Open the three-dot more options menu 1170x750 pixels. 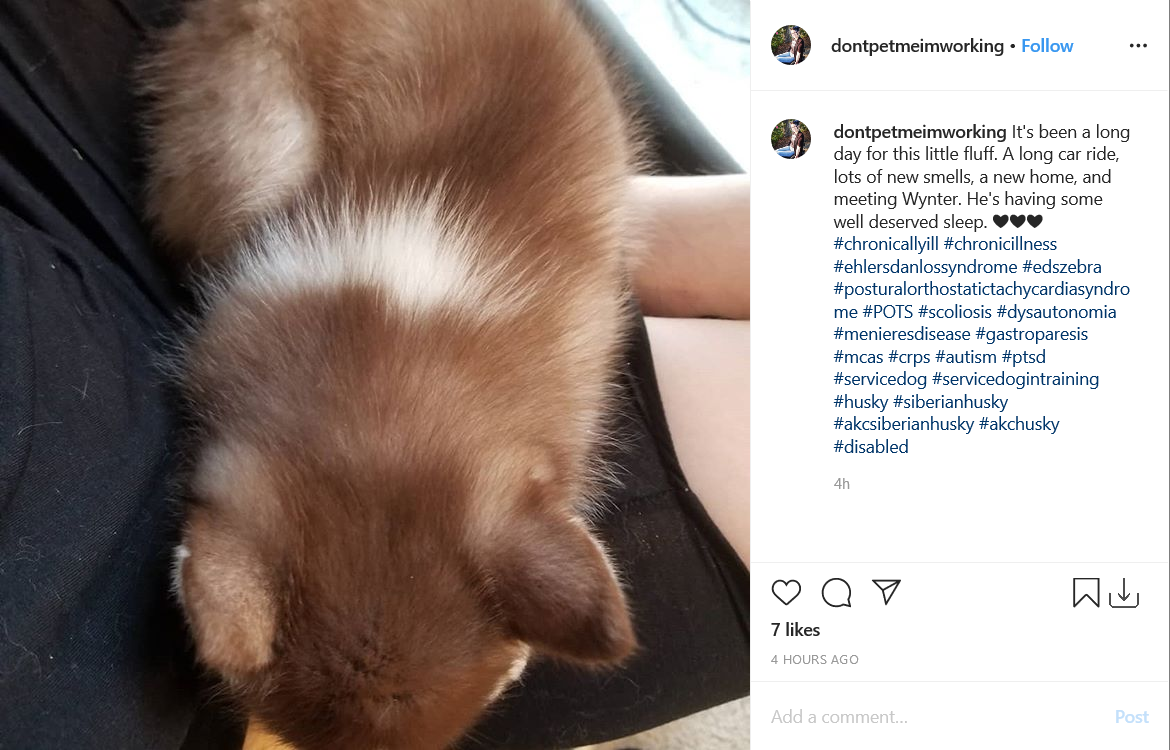(x=1138, y=46)
